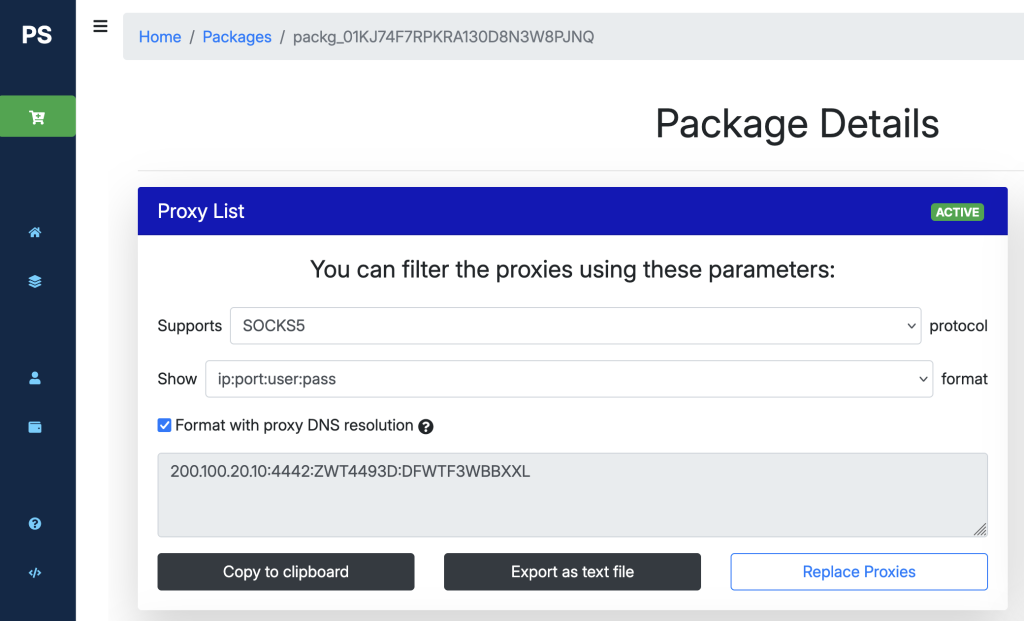Select the wallet billing icon in the sidebar

pos(35,427)
